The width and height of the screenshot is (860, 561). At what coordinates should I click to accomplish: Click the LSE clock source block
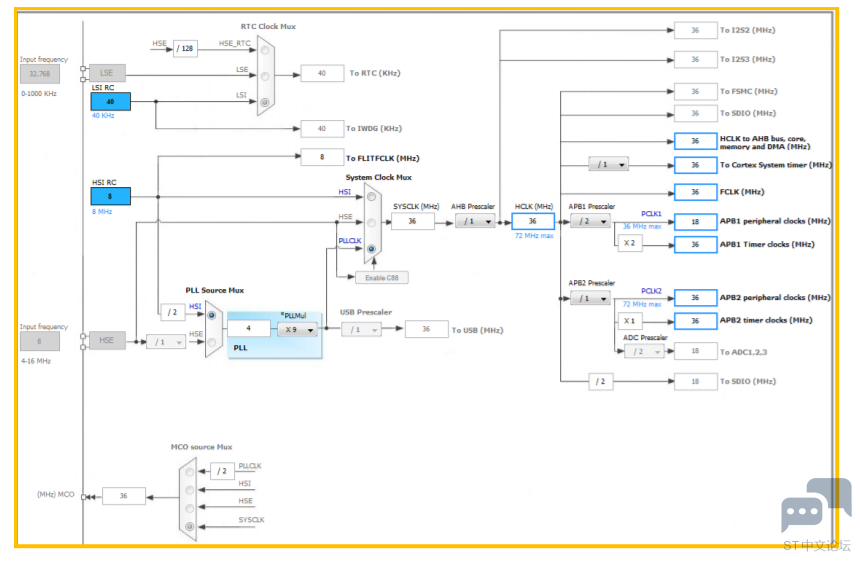coord(107,72)
